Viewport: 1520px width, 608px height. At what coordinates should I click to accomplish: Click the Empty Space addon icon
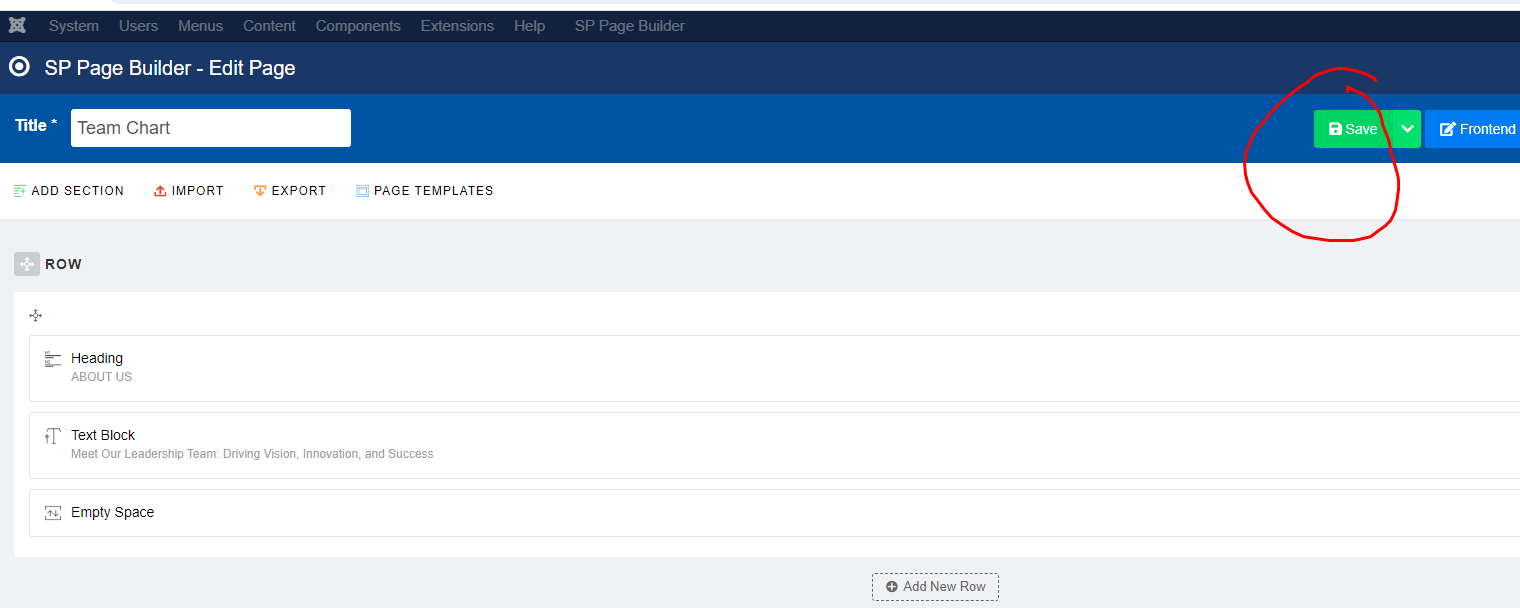click(x=53, y=513)
